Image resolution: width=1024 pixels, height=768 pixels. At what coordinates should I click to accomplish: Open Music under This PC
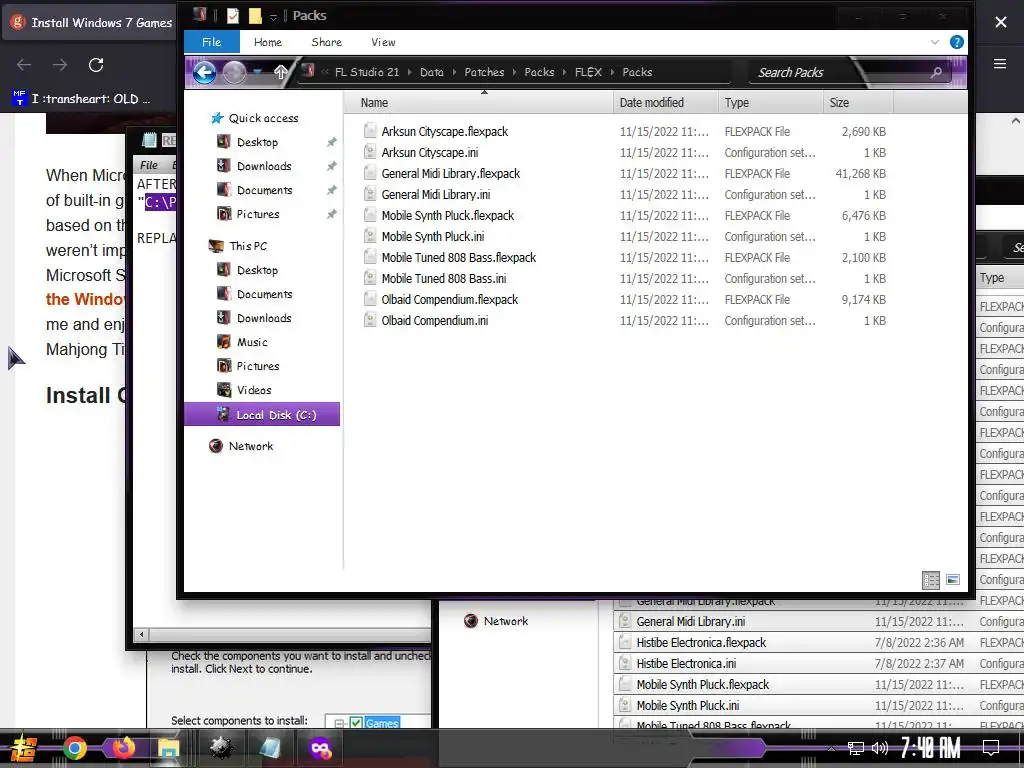251,342
